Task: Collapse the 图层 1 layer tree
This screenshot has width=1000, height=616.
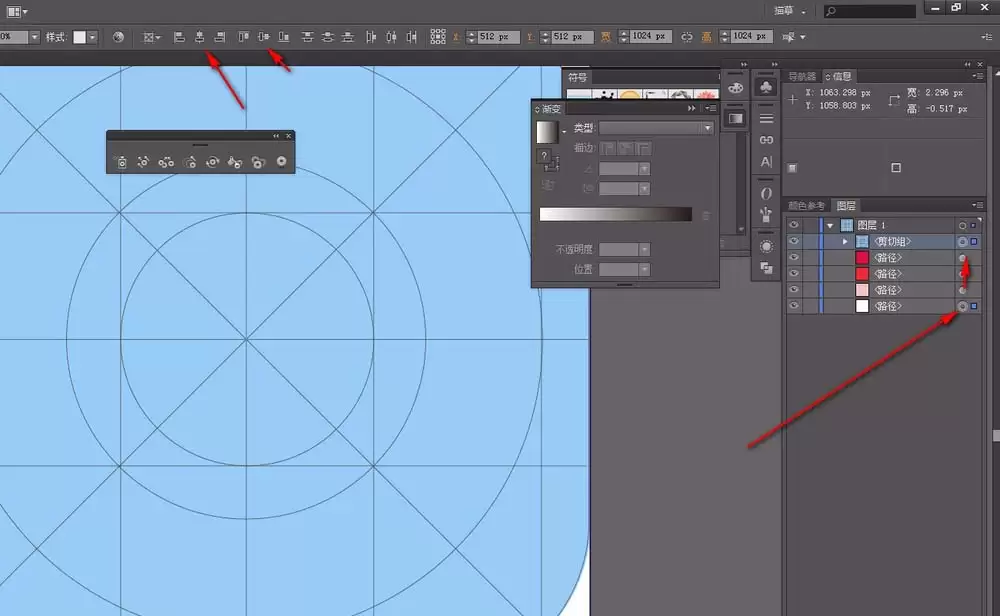Action: (830, 226)
